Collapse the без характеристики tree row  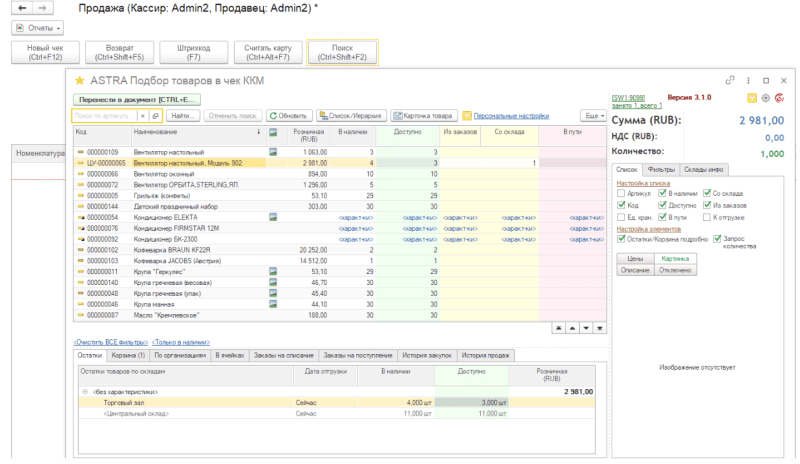click(85, 391)
